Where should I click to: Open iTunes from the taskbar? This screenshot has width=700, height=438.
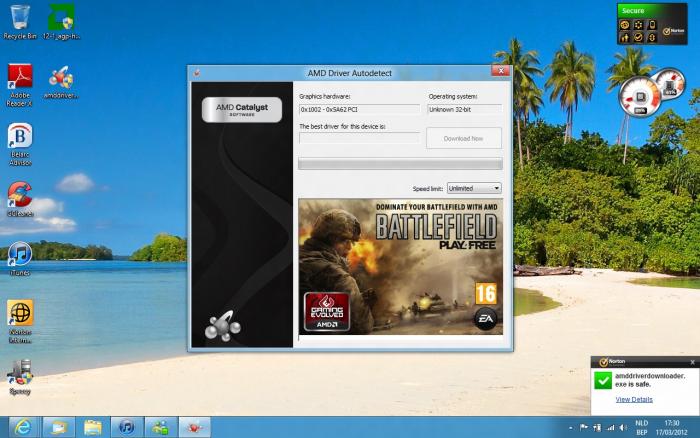click(127, 427)
